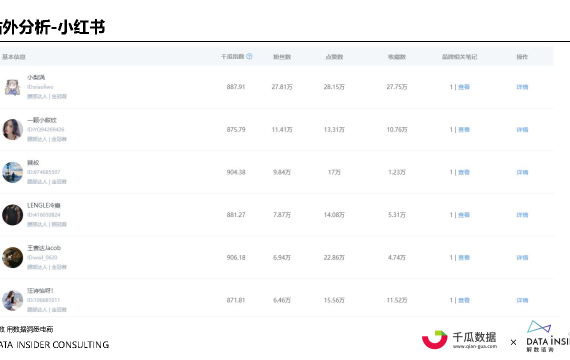
Task: Open the avatar of user 小梨涡
Action: coord(12,87)
